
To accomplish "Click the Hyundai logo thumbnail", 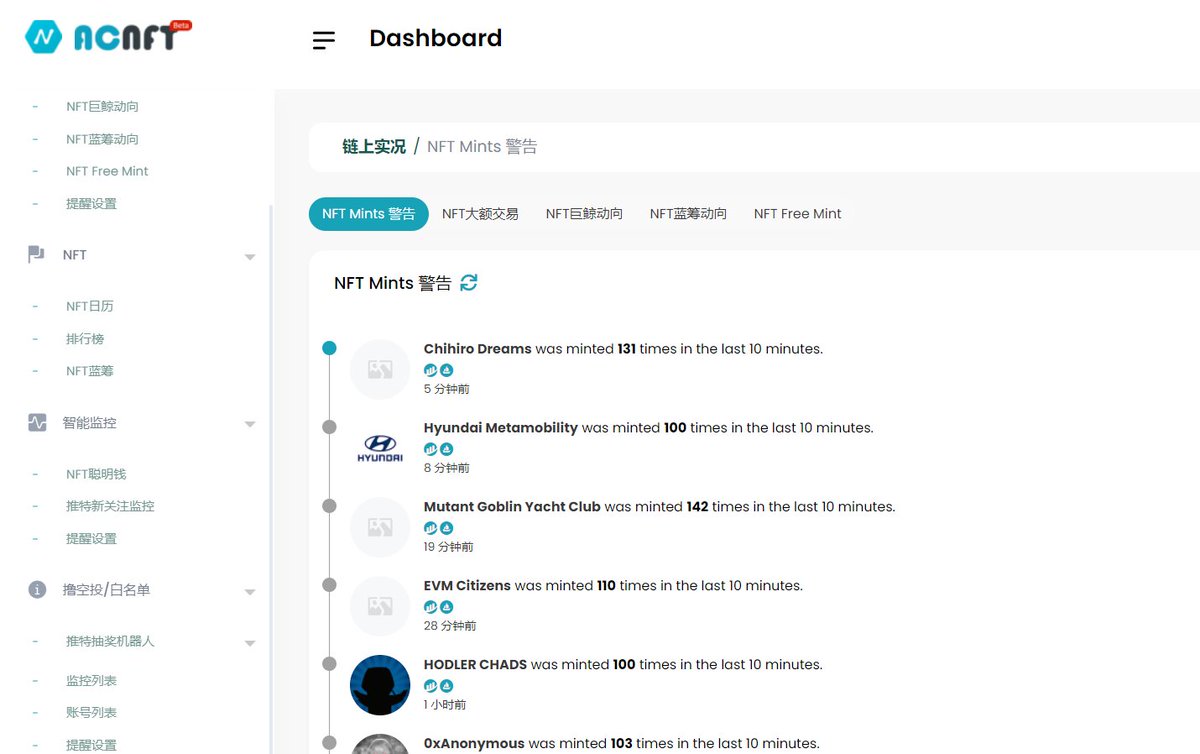I will click(x=380, y=449).
